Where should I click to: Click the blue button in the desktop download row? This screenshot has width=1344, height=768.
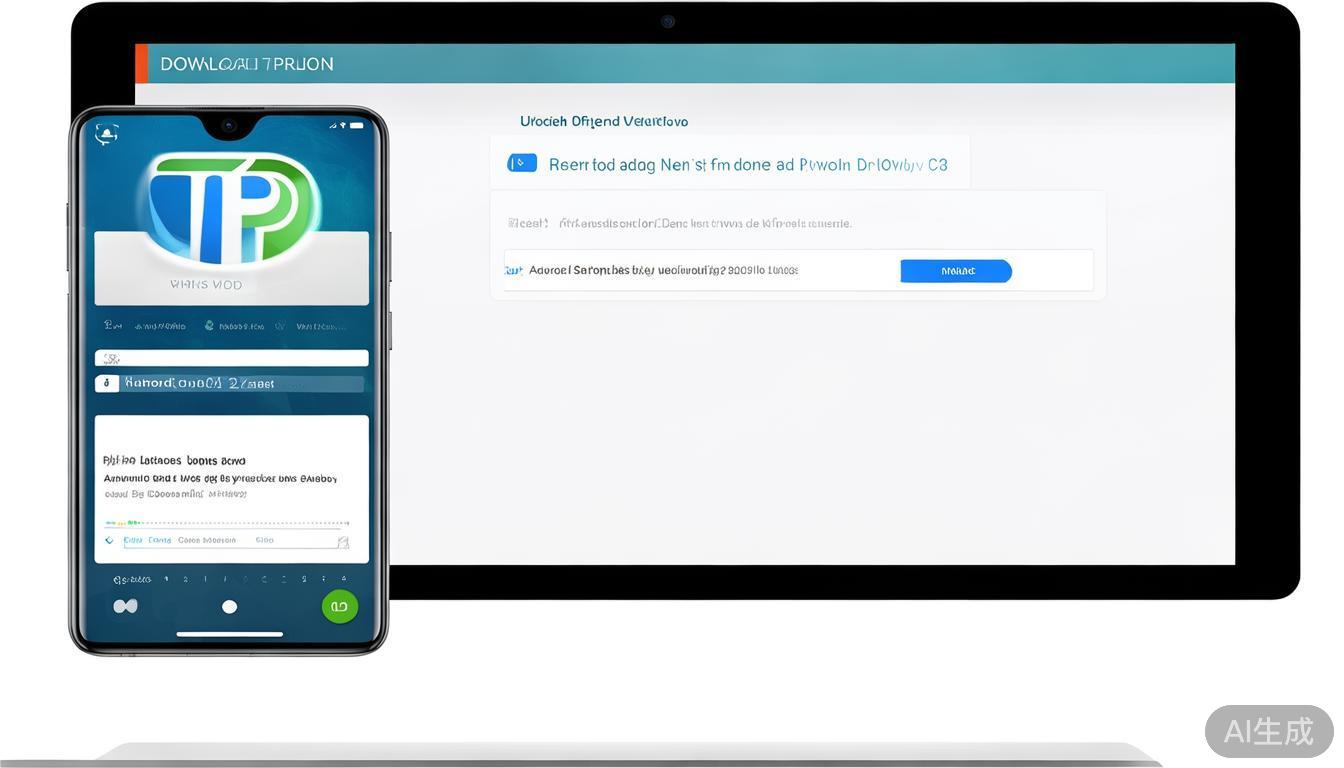pos(955,271)
